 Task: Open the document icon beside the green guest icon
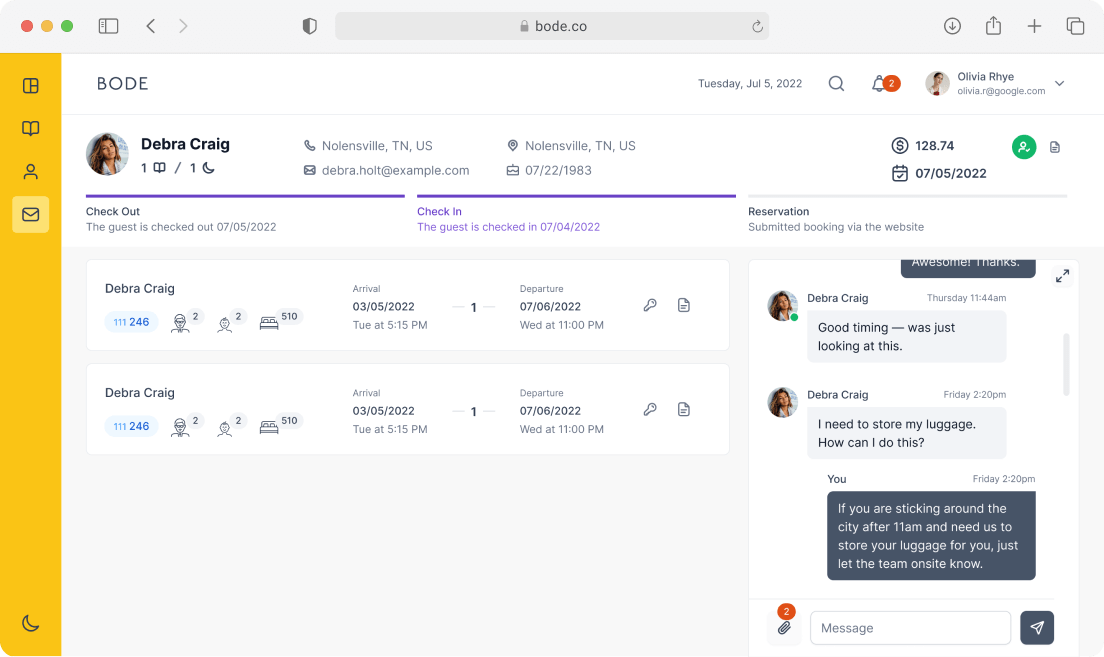pos(1055,147)
